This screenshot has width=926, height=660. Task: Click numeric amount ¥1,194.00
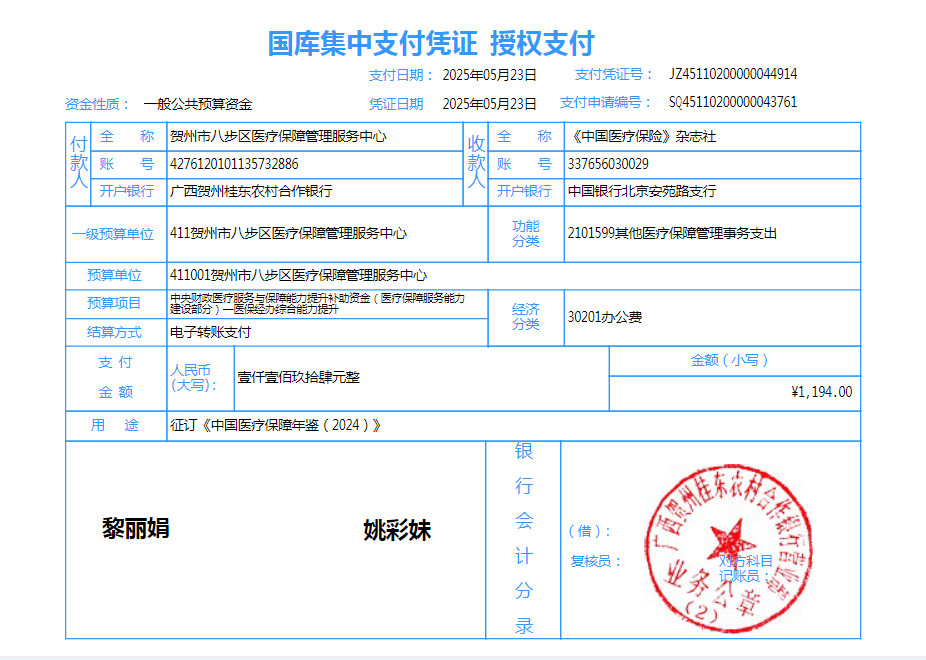821,392
